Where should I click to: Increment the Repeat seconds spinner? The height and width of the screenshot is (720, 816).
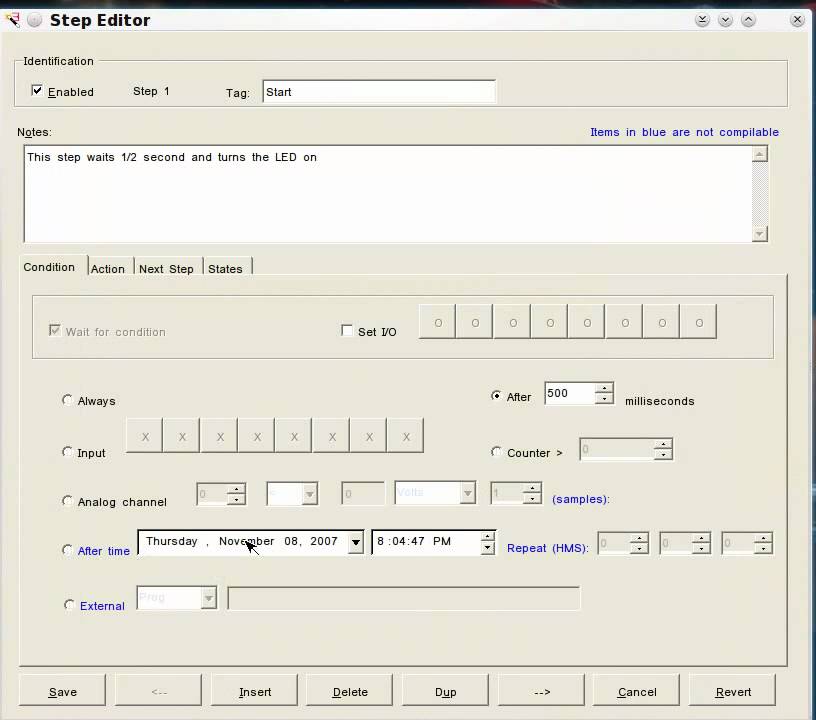762,538
